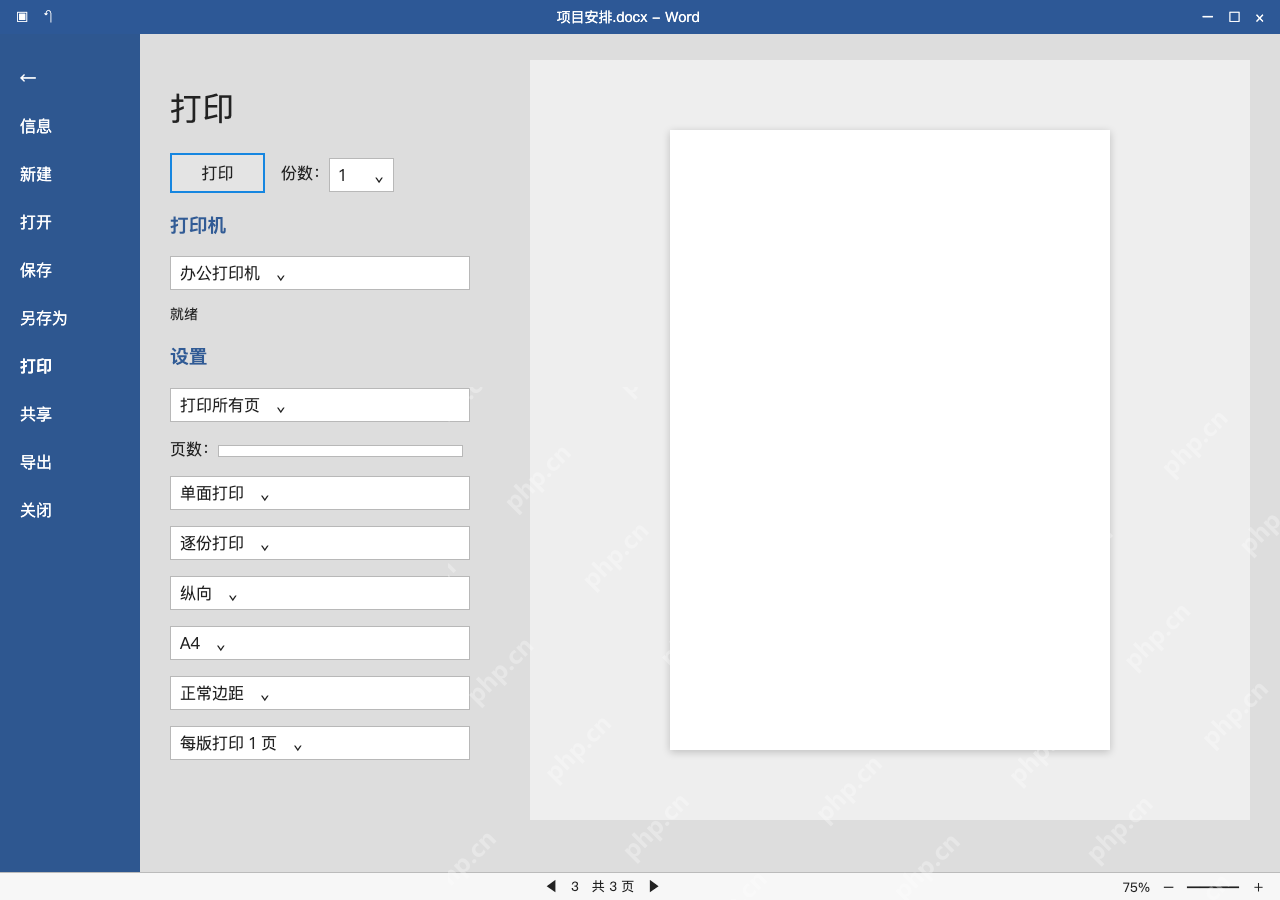The height and width of the screenshot is (900, 1280).
Task: Open the 纵向 orientation dropdown
Action: (320, 593)
